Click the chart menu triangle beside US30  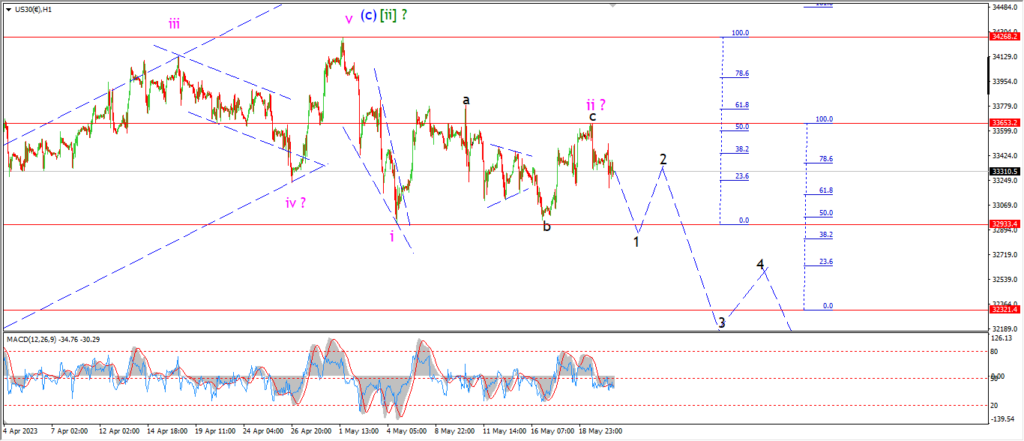click(x=6, y=9)
